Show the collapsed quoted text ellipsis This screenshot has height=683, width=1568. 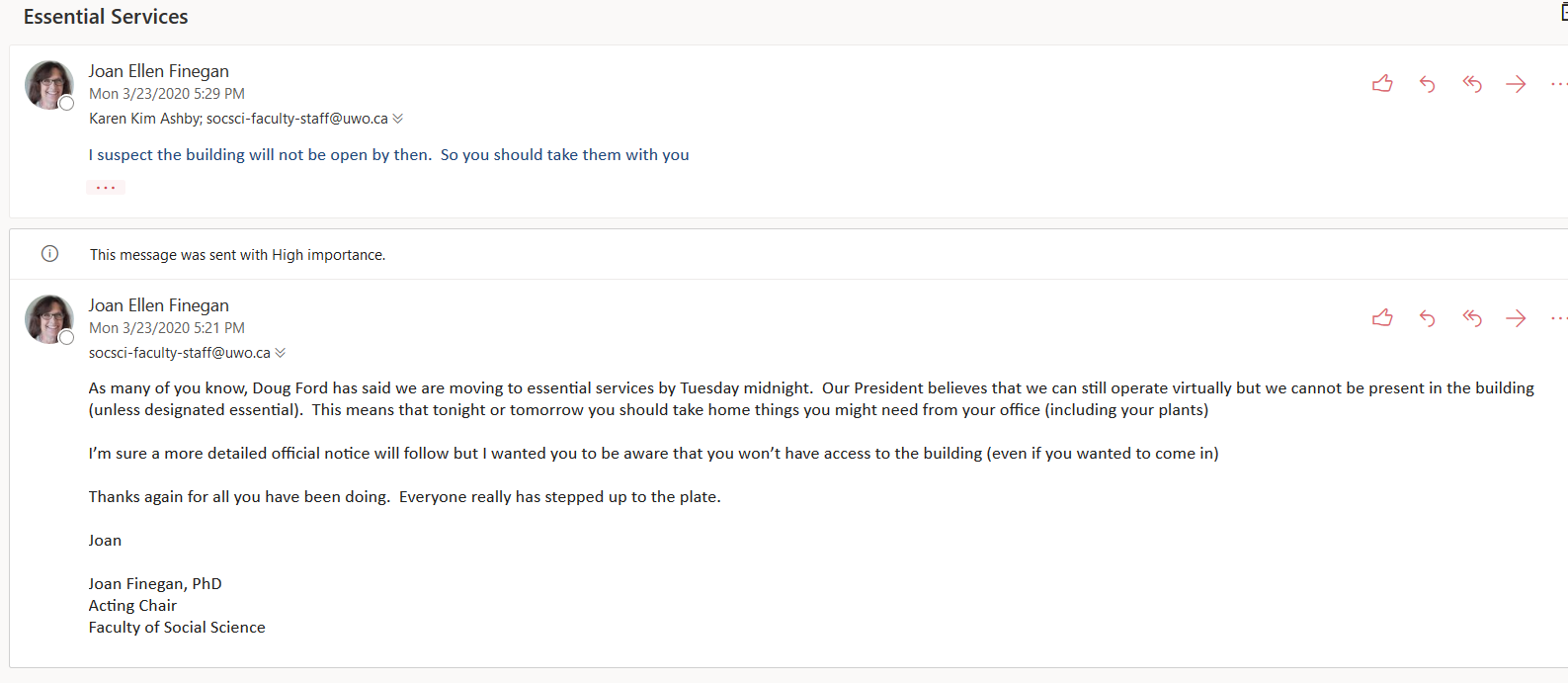pyautogui.click(x=106, y=187)
